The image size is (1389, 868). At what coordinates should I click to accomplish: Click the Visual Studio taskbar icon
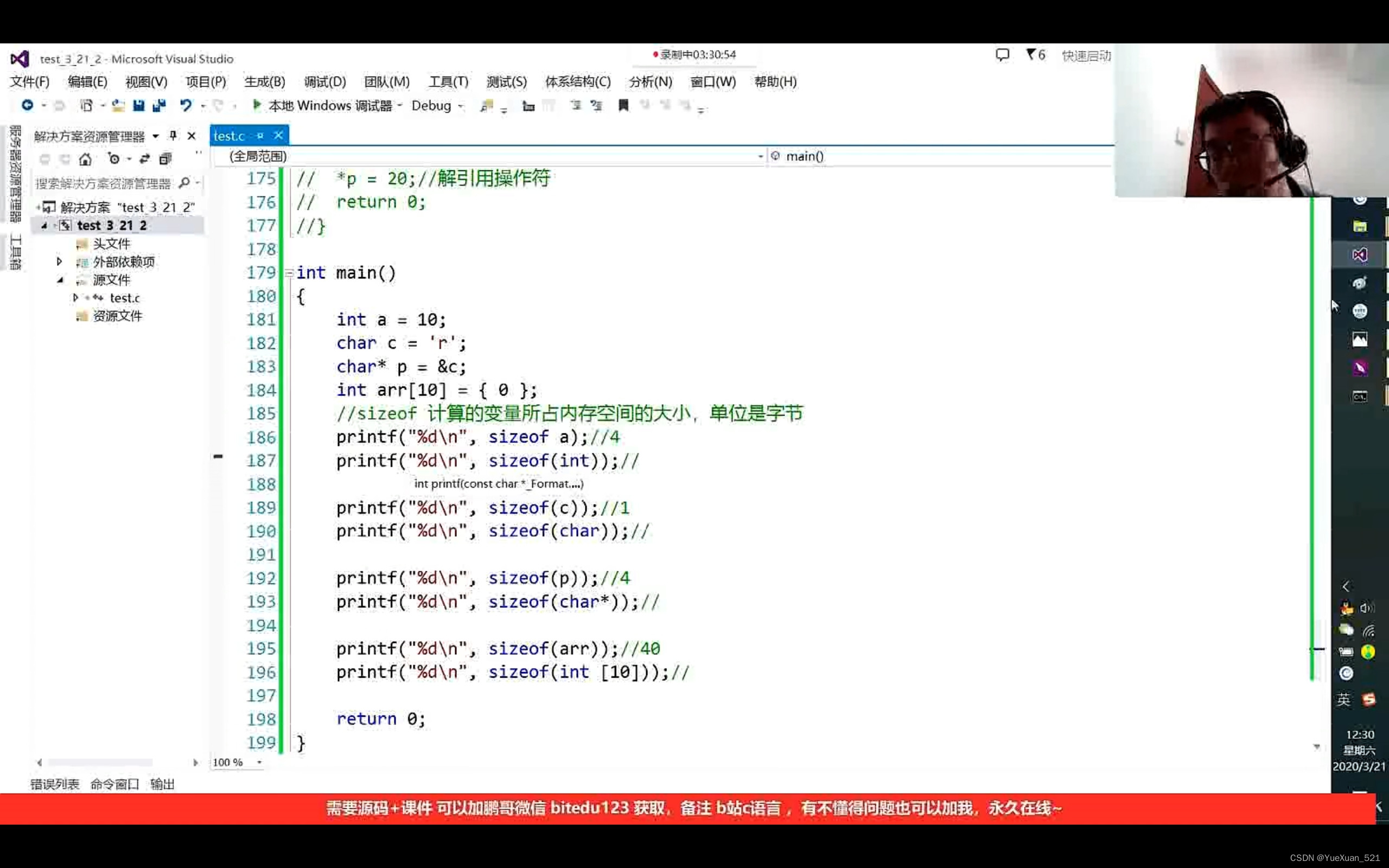[1359, 255]
